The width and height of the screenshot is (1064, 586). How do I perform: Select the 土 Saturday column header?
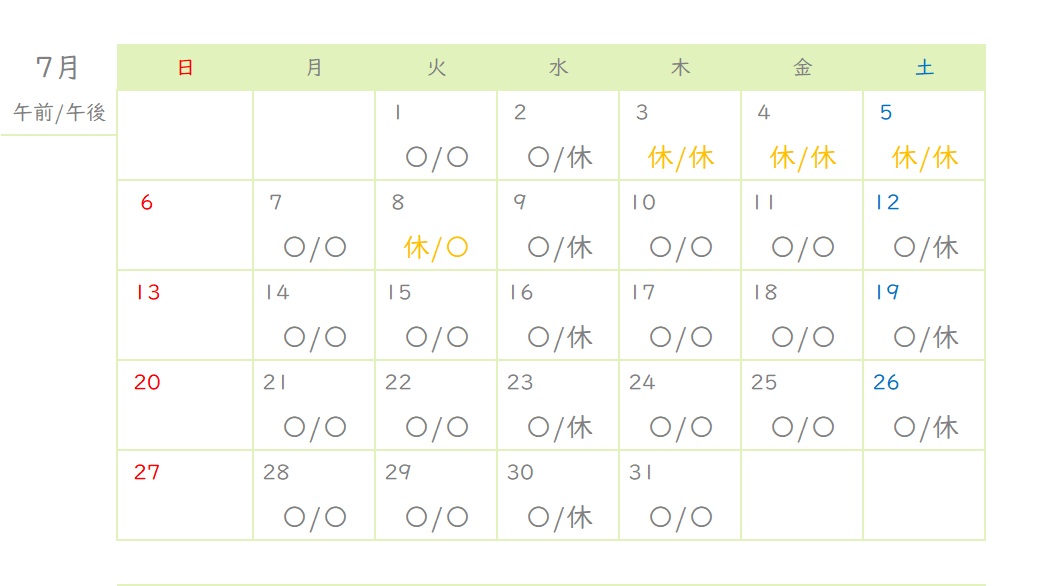click(924, 68)
